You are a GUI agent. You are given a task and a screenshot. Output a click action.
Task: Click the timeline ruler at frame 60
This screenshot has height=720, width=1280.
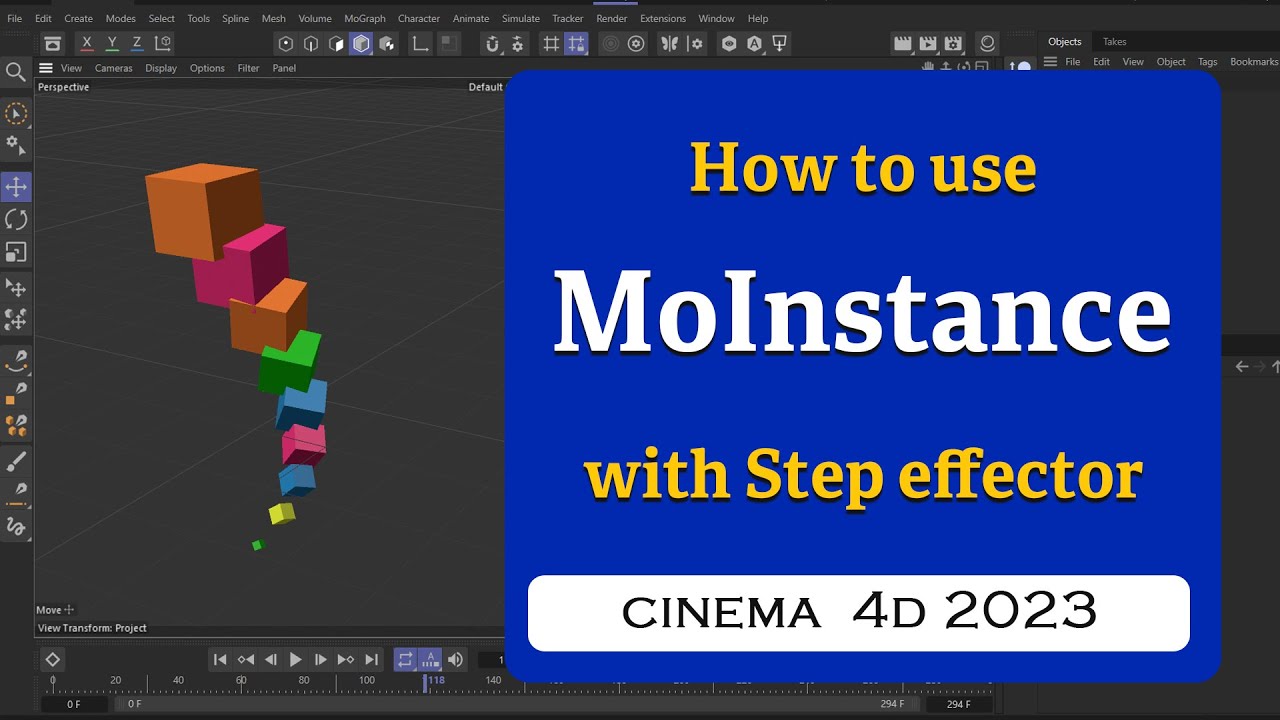tap(241, 681)
